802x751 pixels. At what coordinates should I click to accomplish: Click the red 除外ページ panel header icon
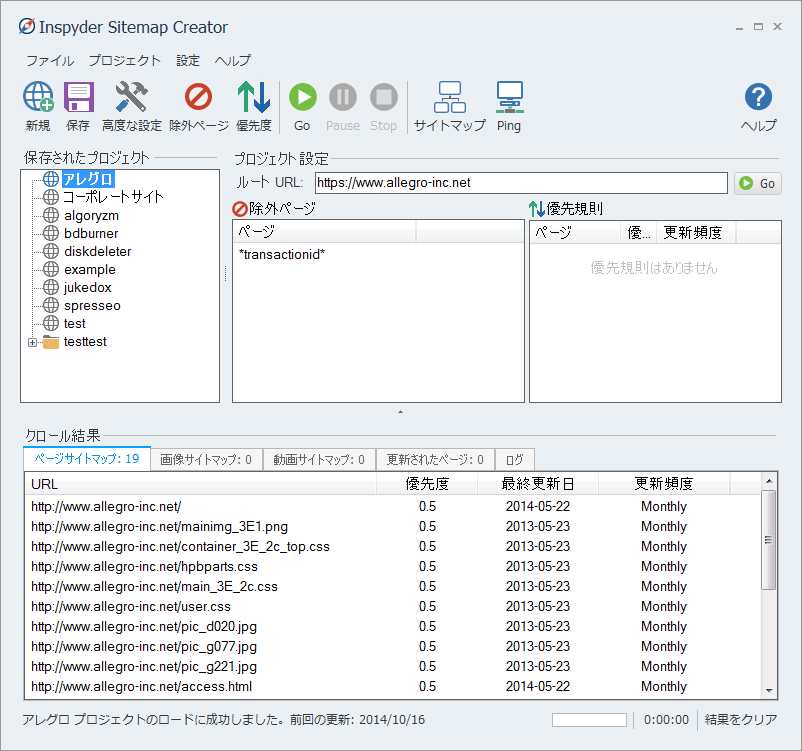tap(240, 209)
